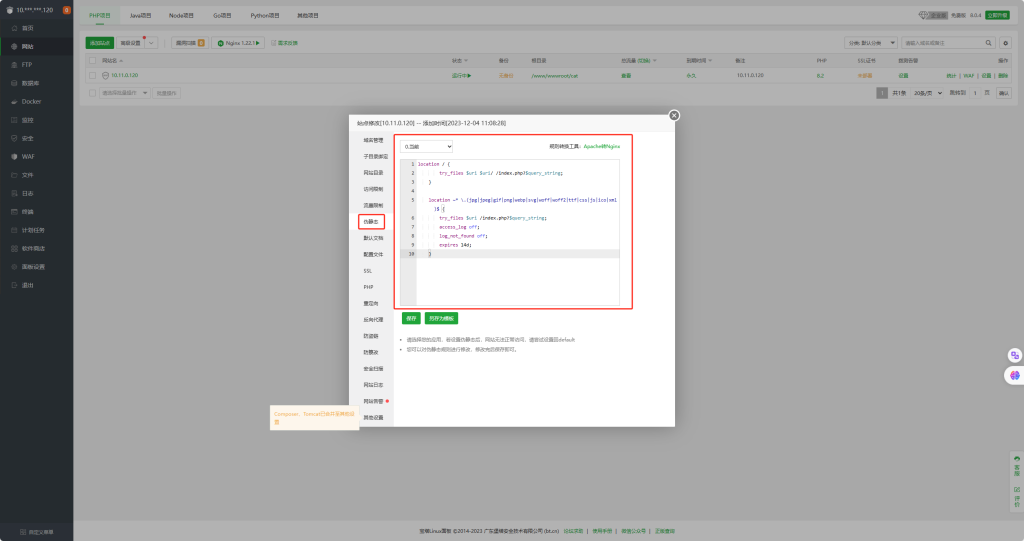Select 反向代理 in the dialog side menu
1024x541 pixels.
point(373,320)
